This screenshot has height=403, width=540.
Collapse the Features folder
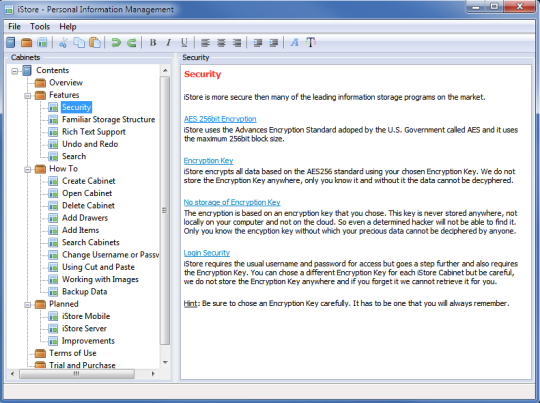28,96
